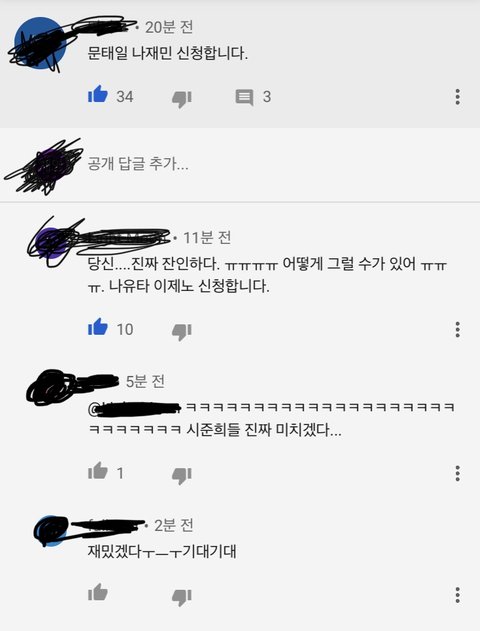Open the first commenter's profile avatar

(x=40, y=43)
